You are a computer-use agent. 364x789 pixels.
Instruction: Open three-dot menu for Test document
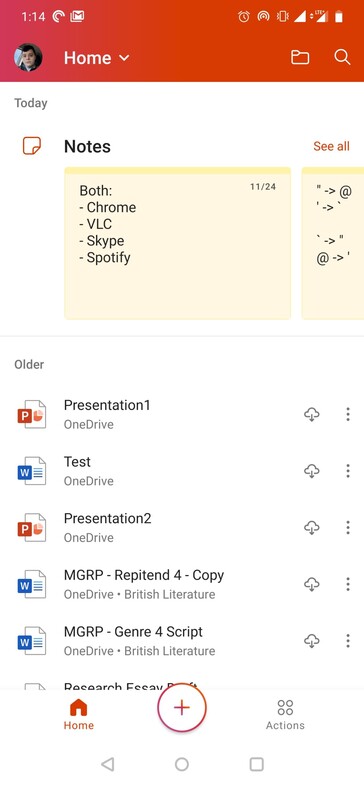click(x=348, y=471)
